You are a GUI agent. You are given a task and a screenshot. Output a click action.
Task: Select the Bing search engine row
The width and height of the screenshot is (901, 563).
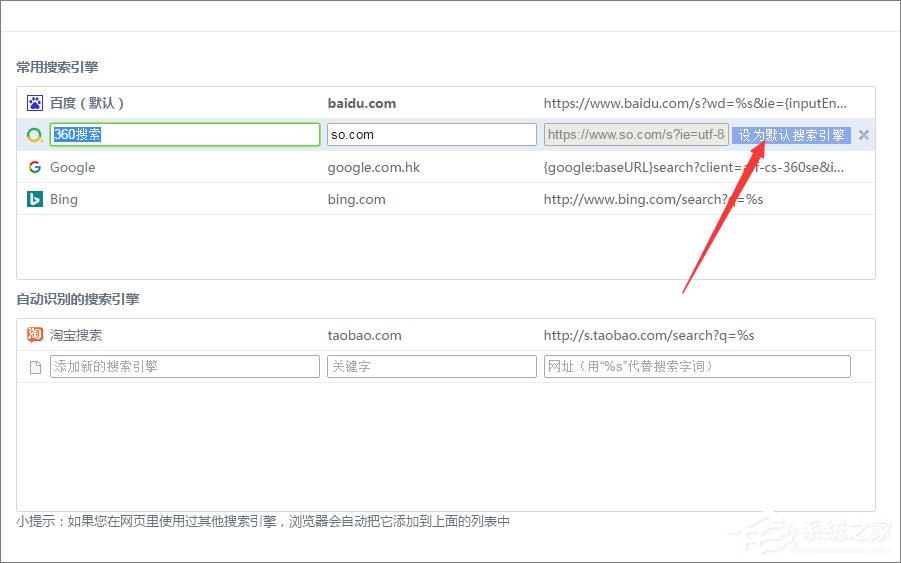[446, 199]
